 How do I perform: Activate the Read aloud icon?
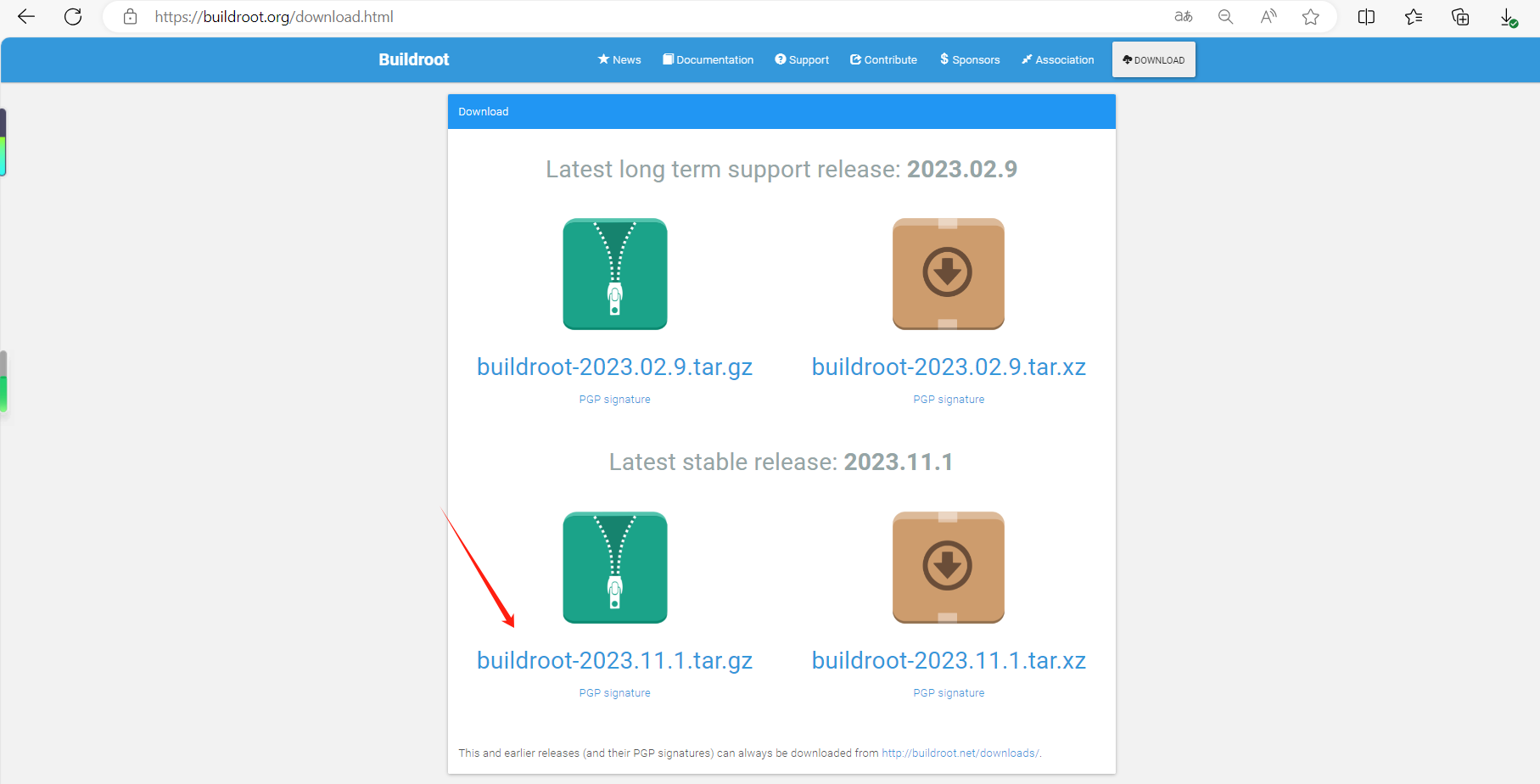pos(1268,16)
